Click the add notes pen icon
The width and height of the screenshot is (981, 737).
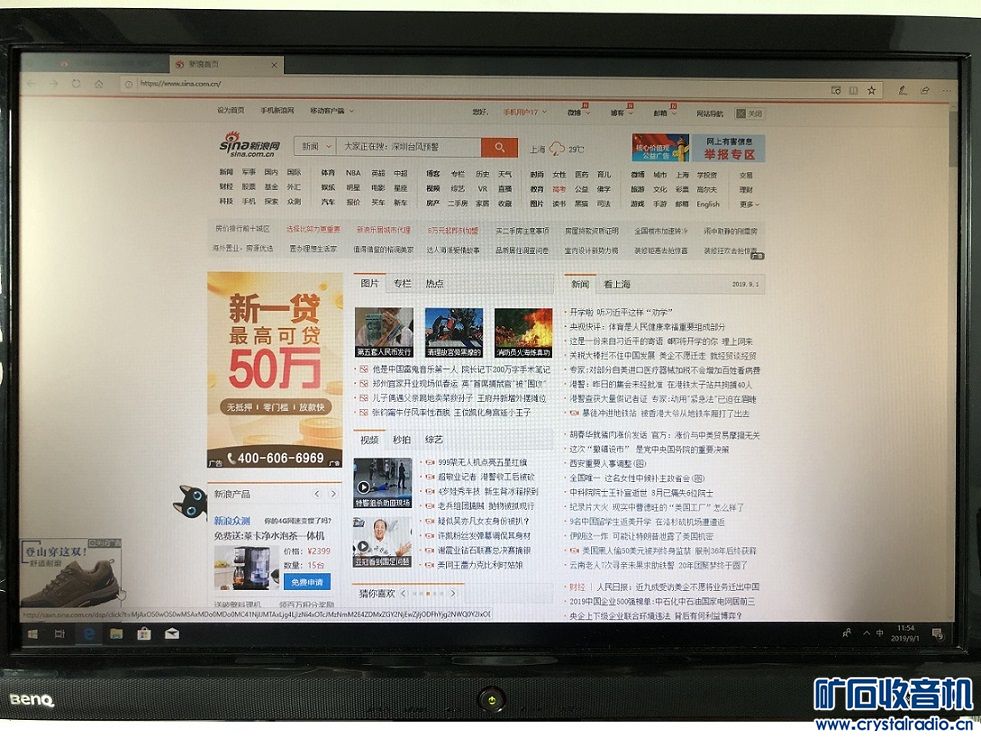coord(903,91)
